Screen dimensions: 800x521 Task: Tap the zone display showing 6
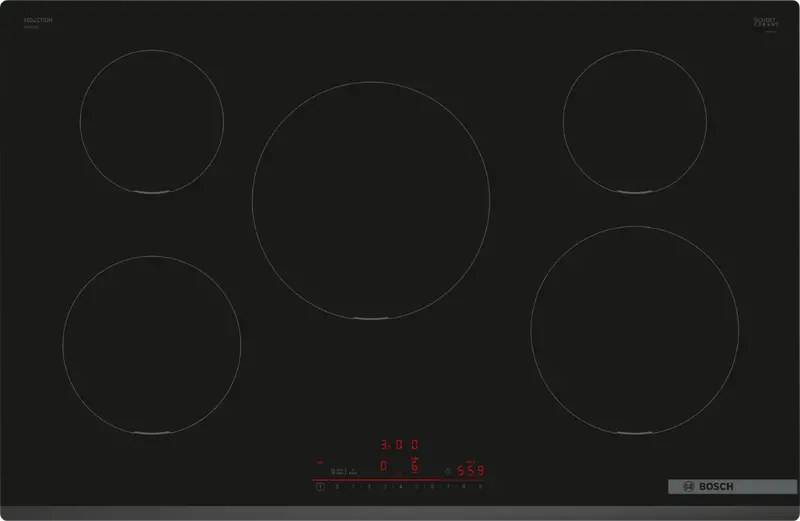[x=414, y=466]
